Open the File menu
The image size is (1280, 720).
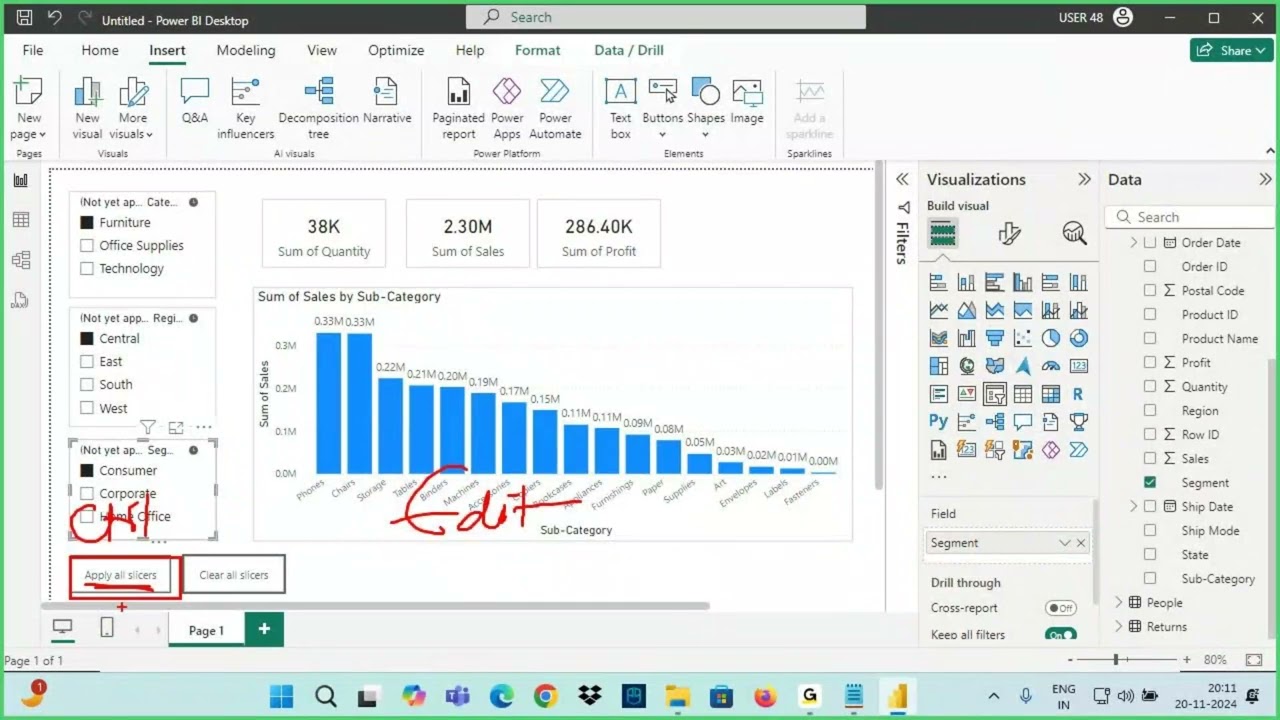(x=33, y=50)
